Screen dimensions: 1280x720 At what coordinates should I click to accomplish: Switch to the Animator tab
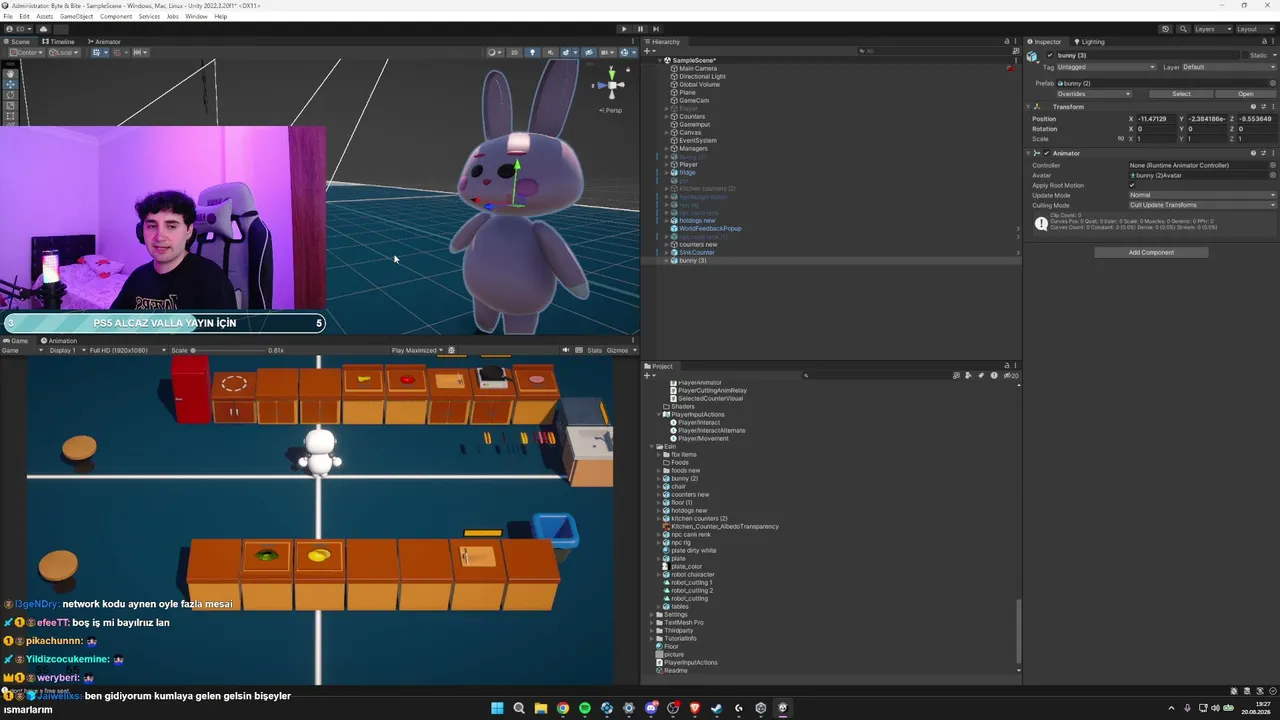point(104,41)
